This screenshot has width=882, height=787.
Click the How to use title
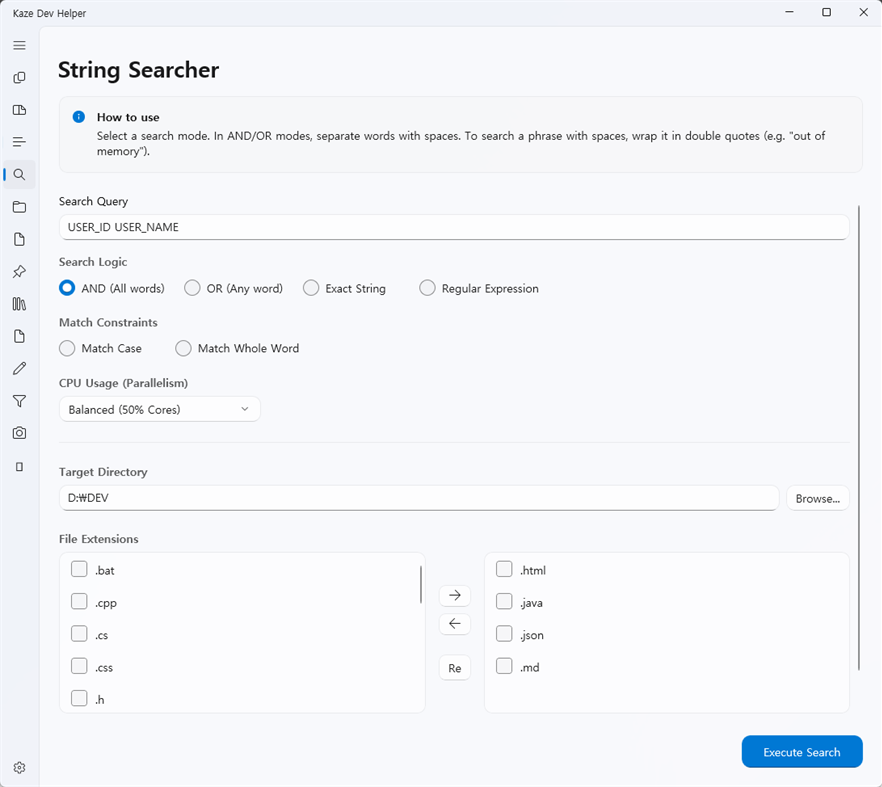[x=128, y=117]
